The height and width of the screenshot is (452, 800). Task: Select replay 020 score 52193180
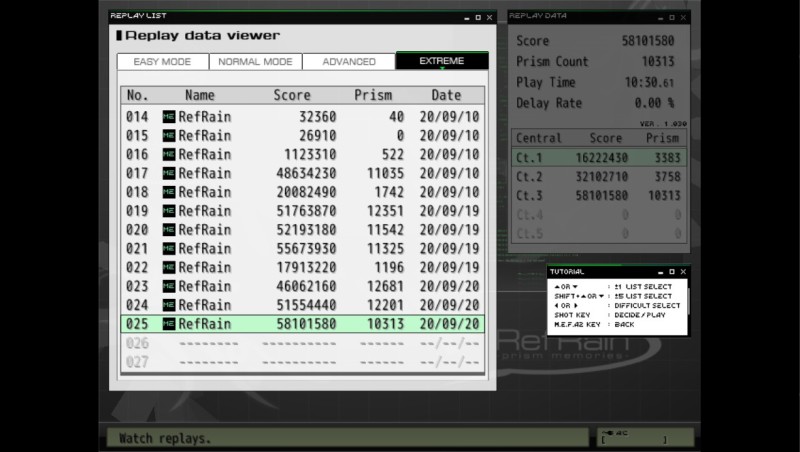point(303,230)
